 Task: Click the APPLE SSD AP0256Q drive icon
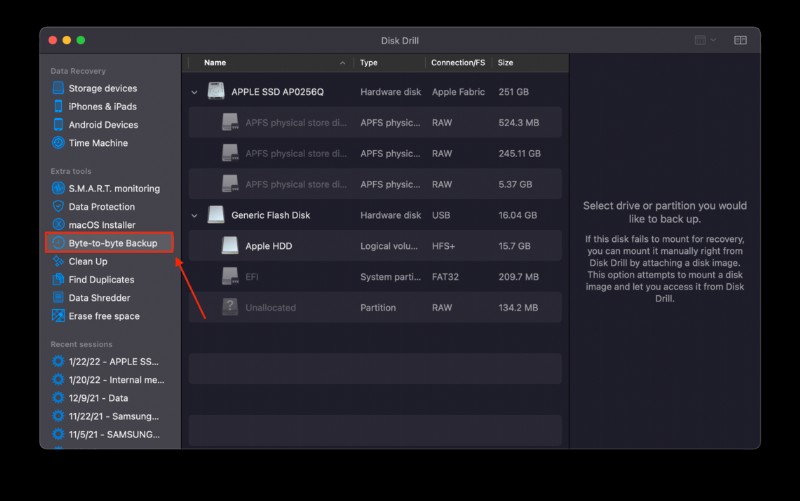(x=216, y=91)
